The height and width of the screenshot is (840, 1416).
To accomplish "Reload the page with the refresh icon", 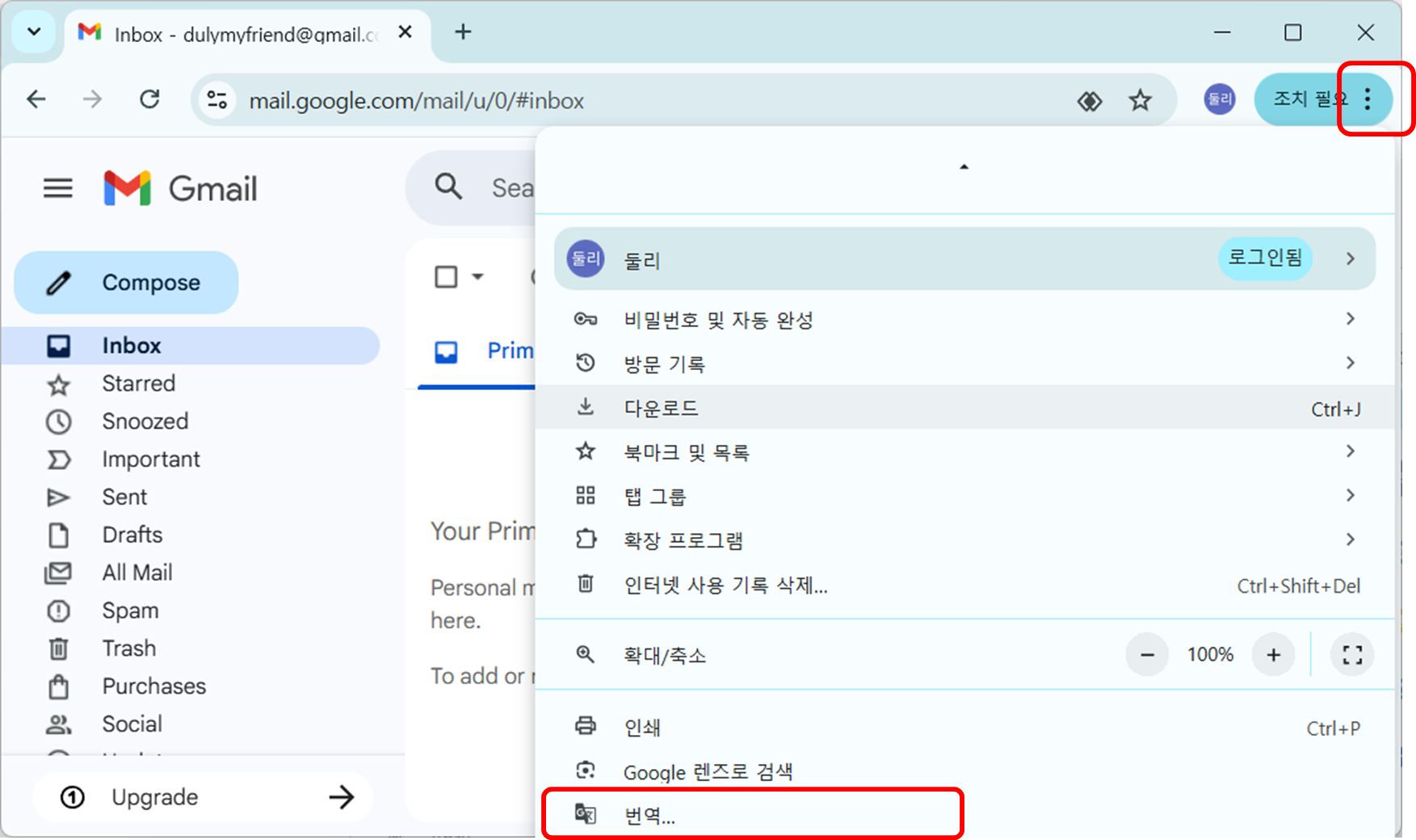I will coord(149,99).
